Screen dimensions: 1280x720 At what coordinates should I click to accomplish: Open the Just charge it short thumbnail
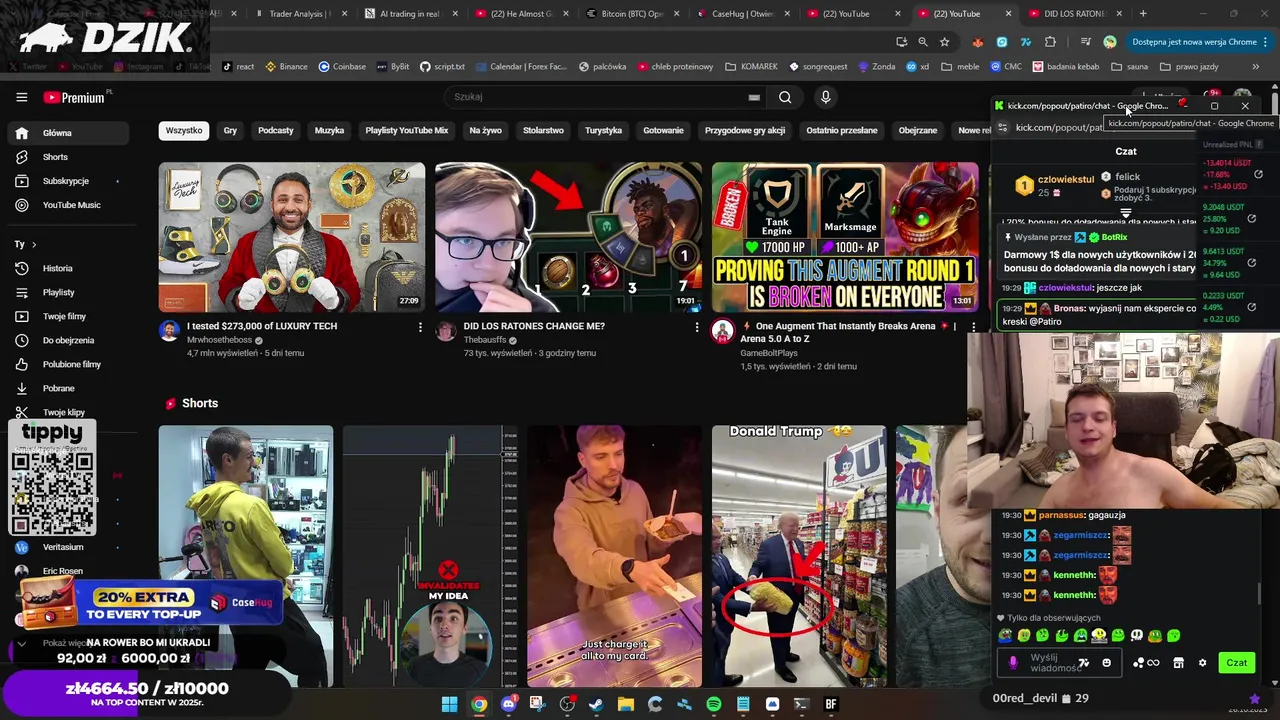pos(614,556)
